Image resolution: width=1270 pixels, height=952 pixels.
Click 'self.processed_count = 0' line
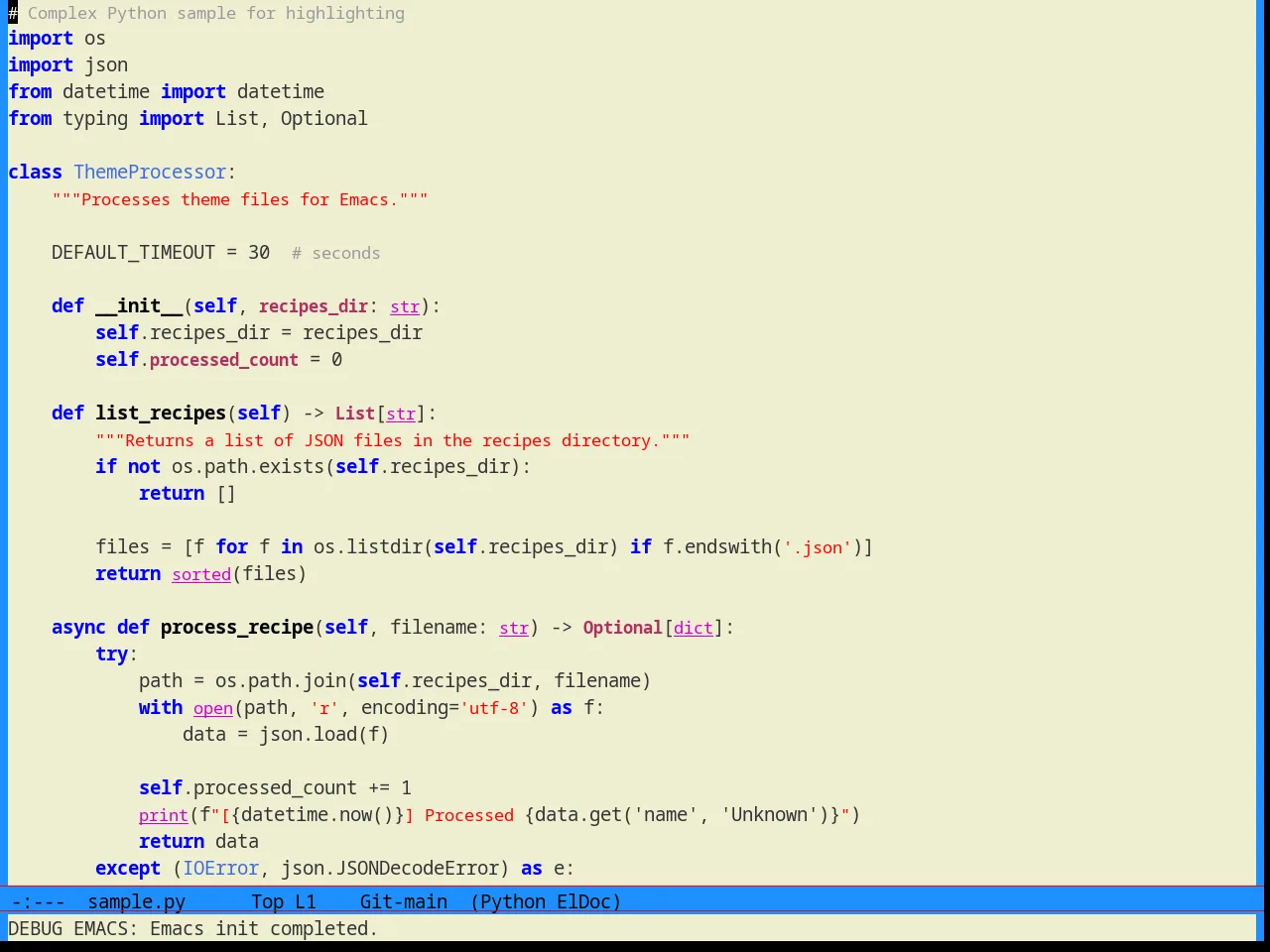(x=218, y=359)
